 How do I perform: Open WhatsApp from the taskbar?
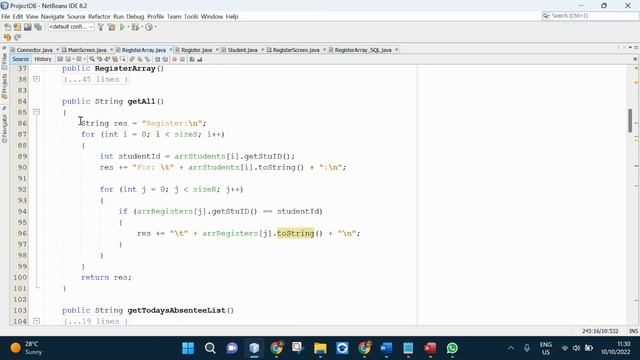point(452,348)
